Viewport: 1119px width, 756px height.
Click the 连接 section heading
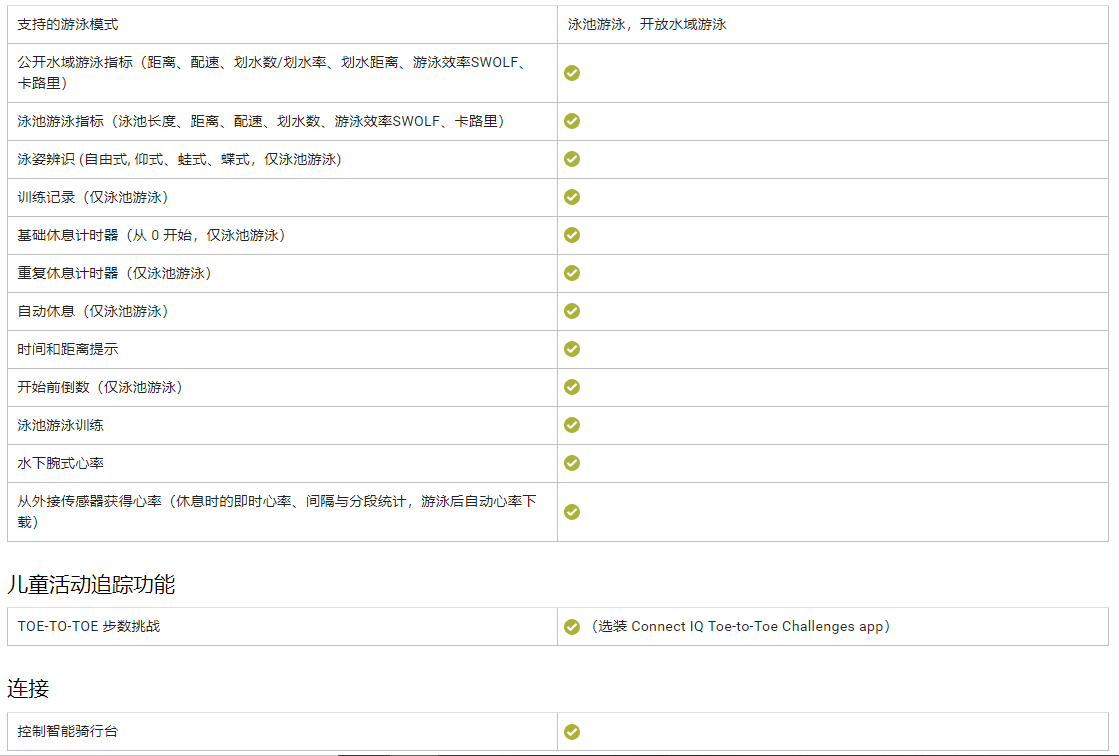coord(28,689)
